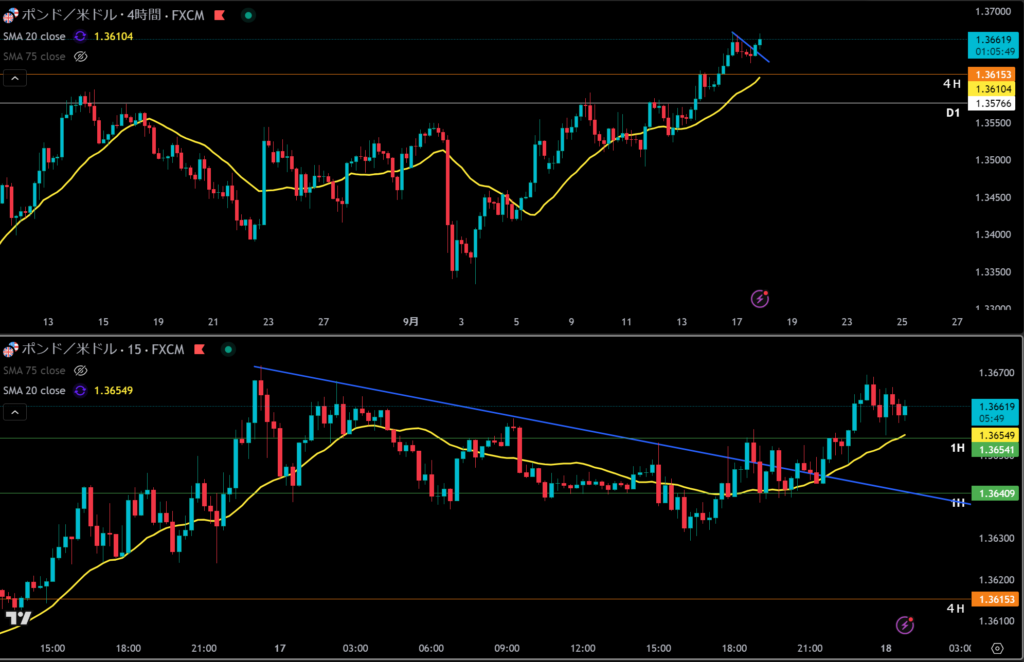Collapse indicator legend on the 15-minute chart
Viewport: 1024px width, 662px height.
(12, 411)
